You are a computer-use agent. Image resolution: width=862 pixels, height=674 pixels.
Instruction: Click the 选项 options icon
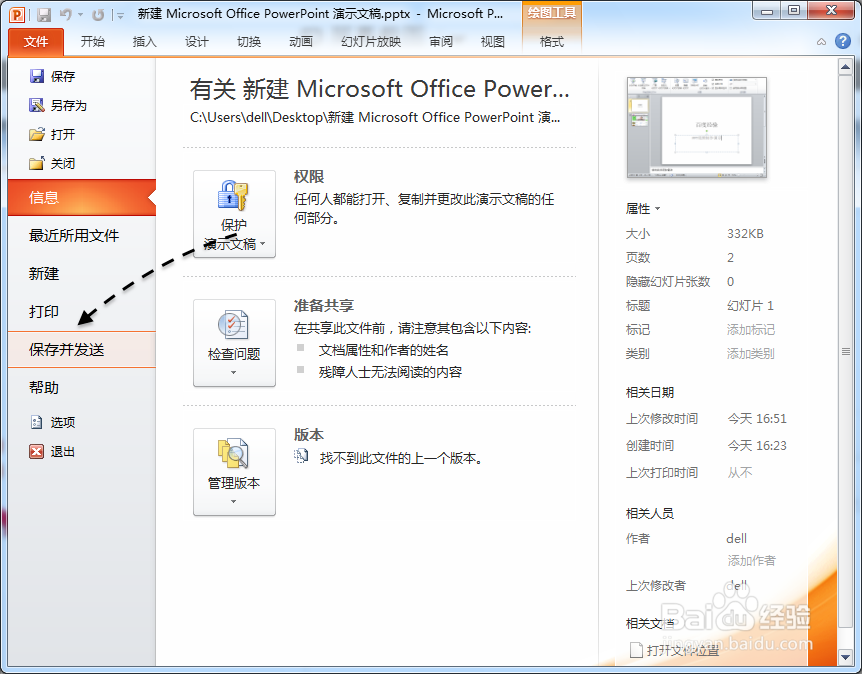pyautogui.click(x=36, y=422)
